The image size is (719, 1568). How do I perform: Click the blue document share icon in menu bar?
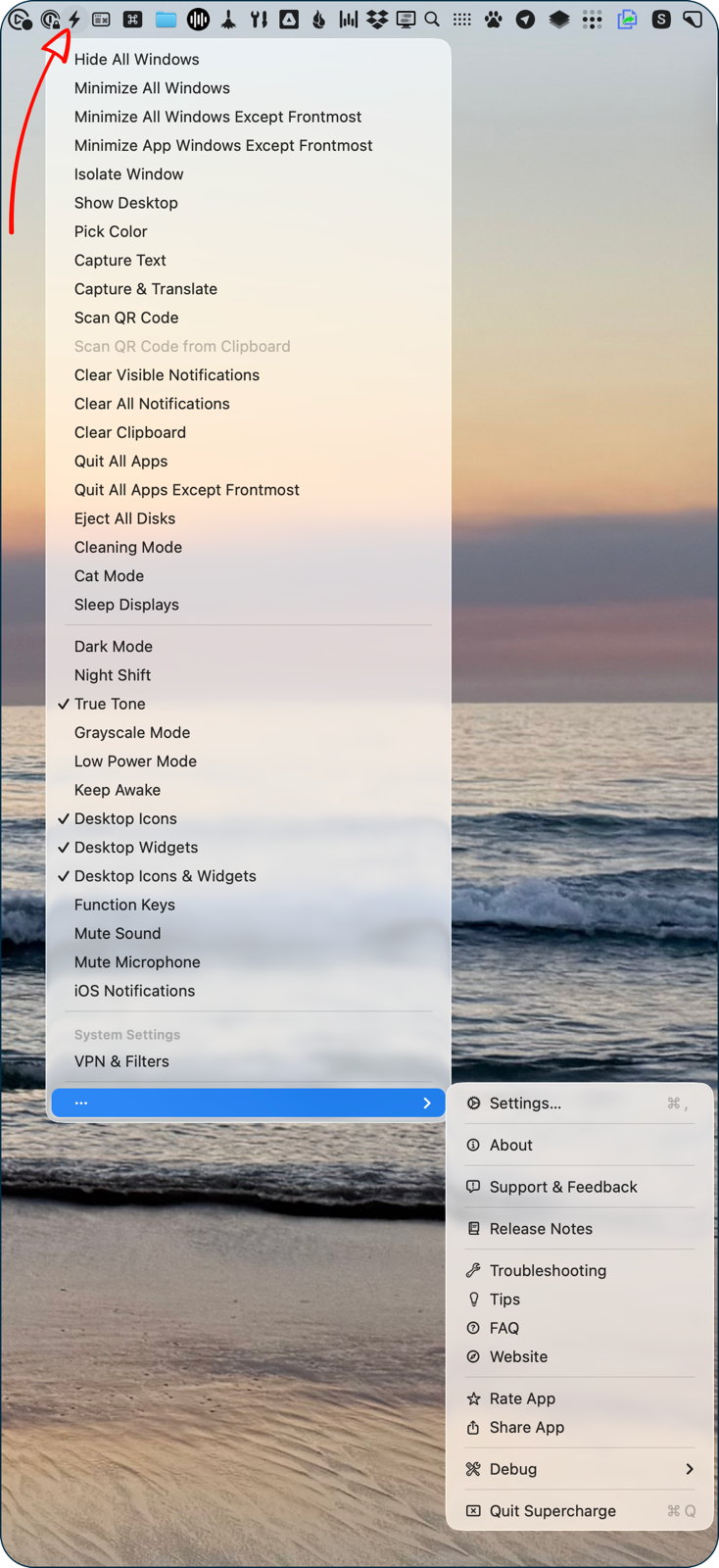coord(628,19)
